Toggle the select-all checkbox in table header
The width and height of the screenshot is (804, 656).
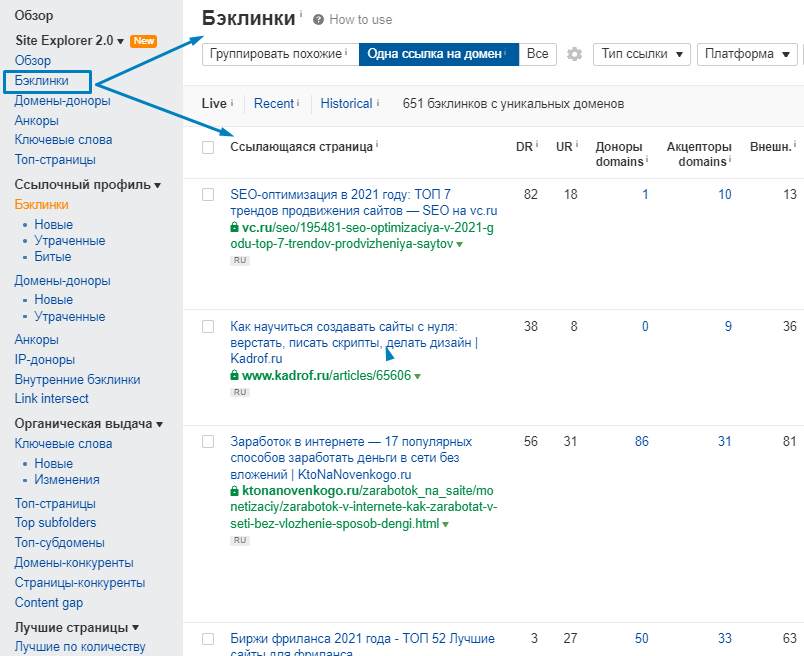208,147
